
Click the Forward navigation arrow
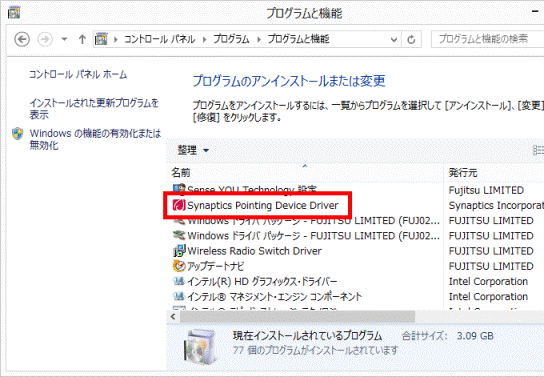coord(45,39)
